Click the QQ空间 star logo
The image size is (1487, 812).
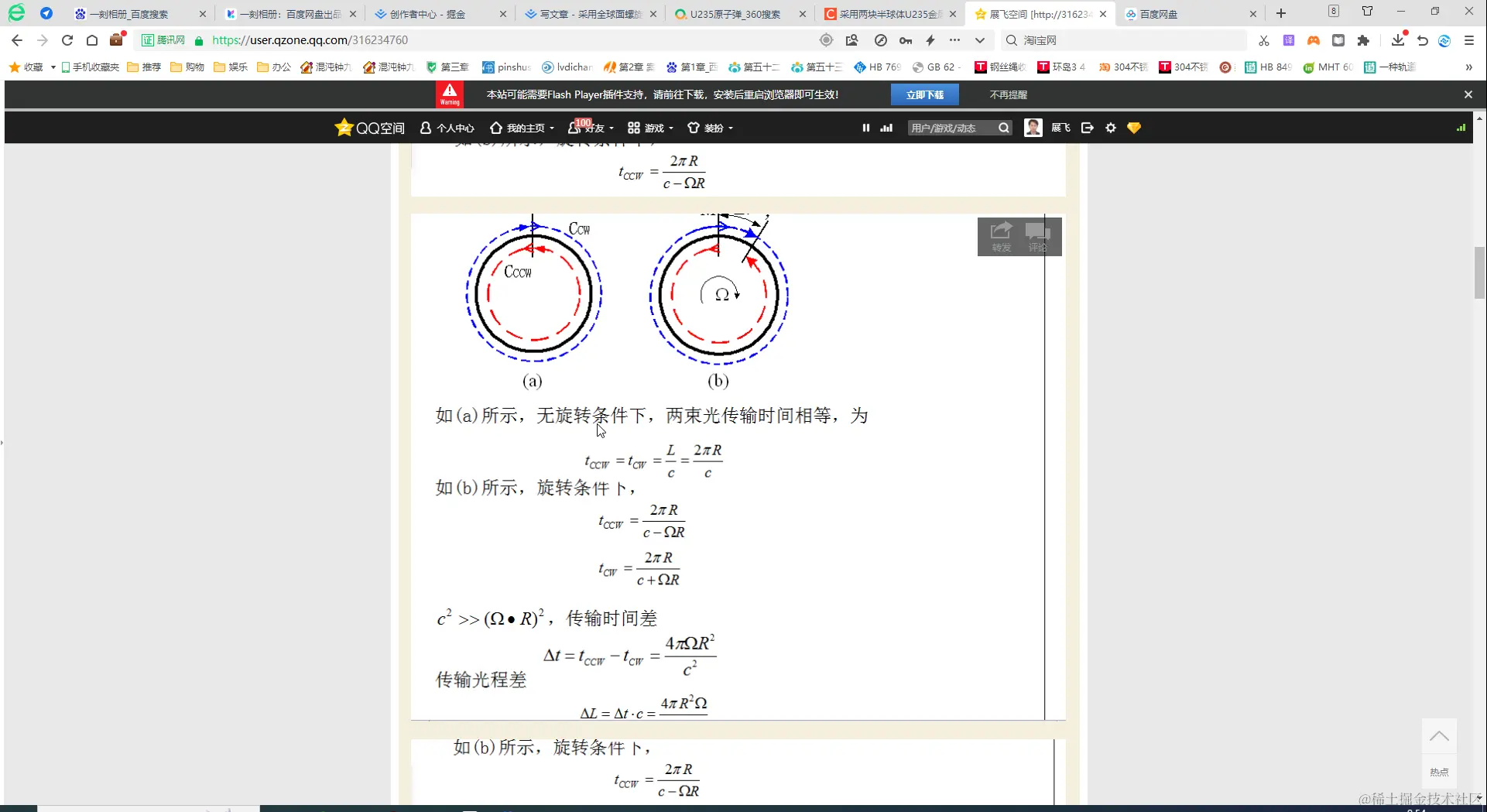[x=344, y=127]
